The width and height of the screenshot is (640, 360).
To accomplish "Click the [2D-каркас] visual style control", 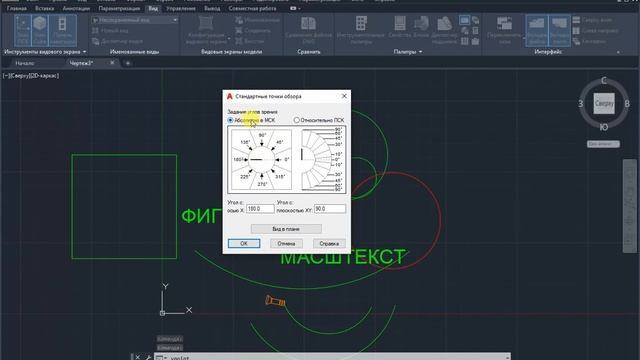I will click(x=44, y=76).
